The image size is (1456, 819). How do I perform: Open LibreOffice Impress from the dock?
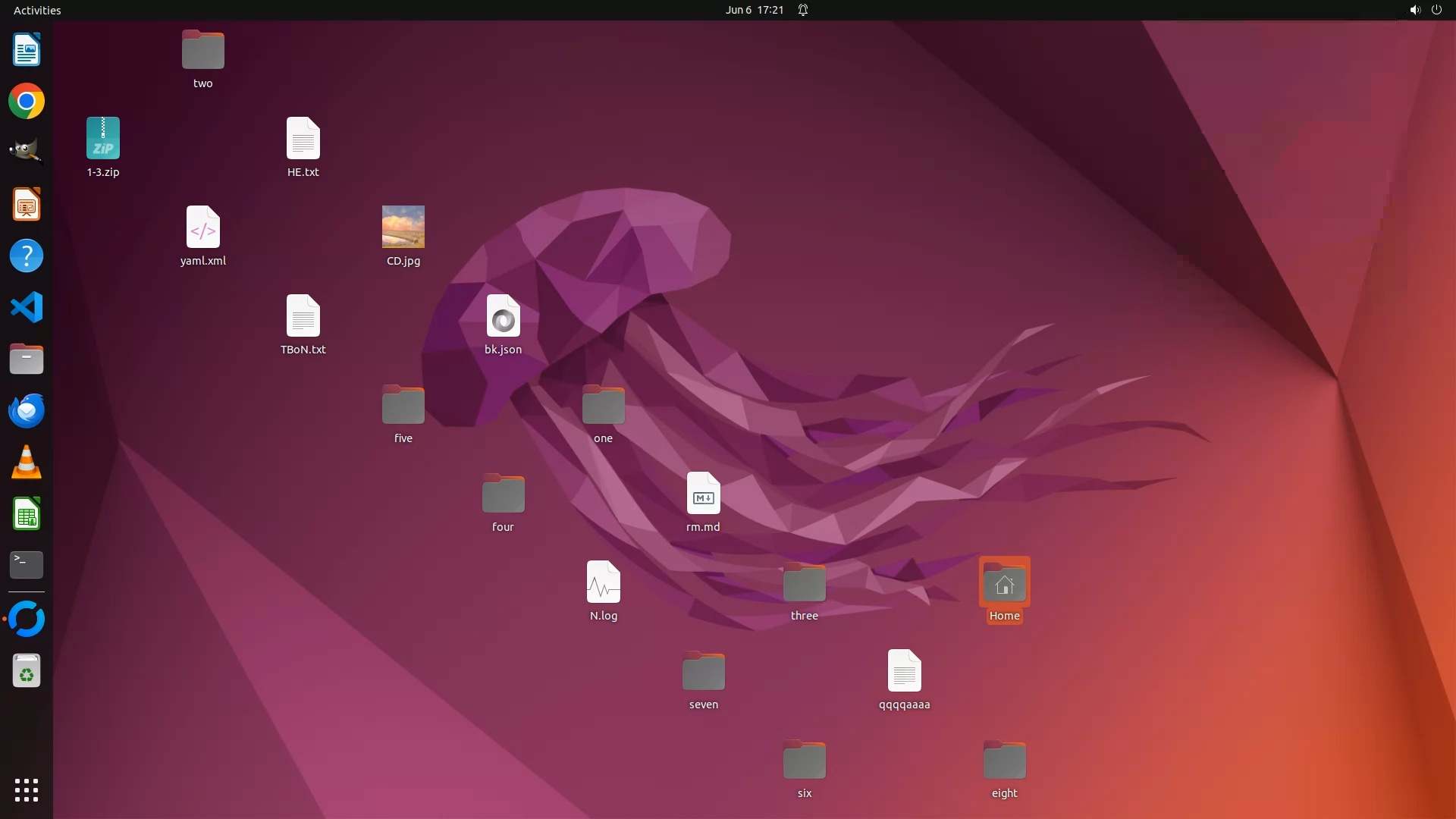[27, 205]
